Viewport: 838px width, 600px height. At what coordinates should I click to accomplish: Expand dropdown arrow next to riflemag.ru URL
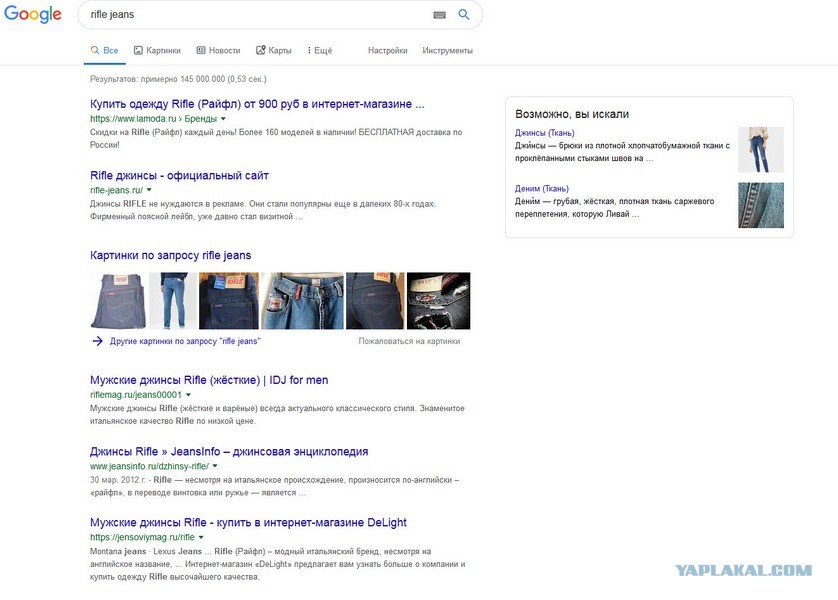(x=188, y=395)
